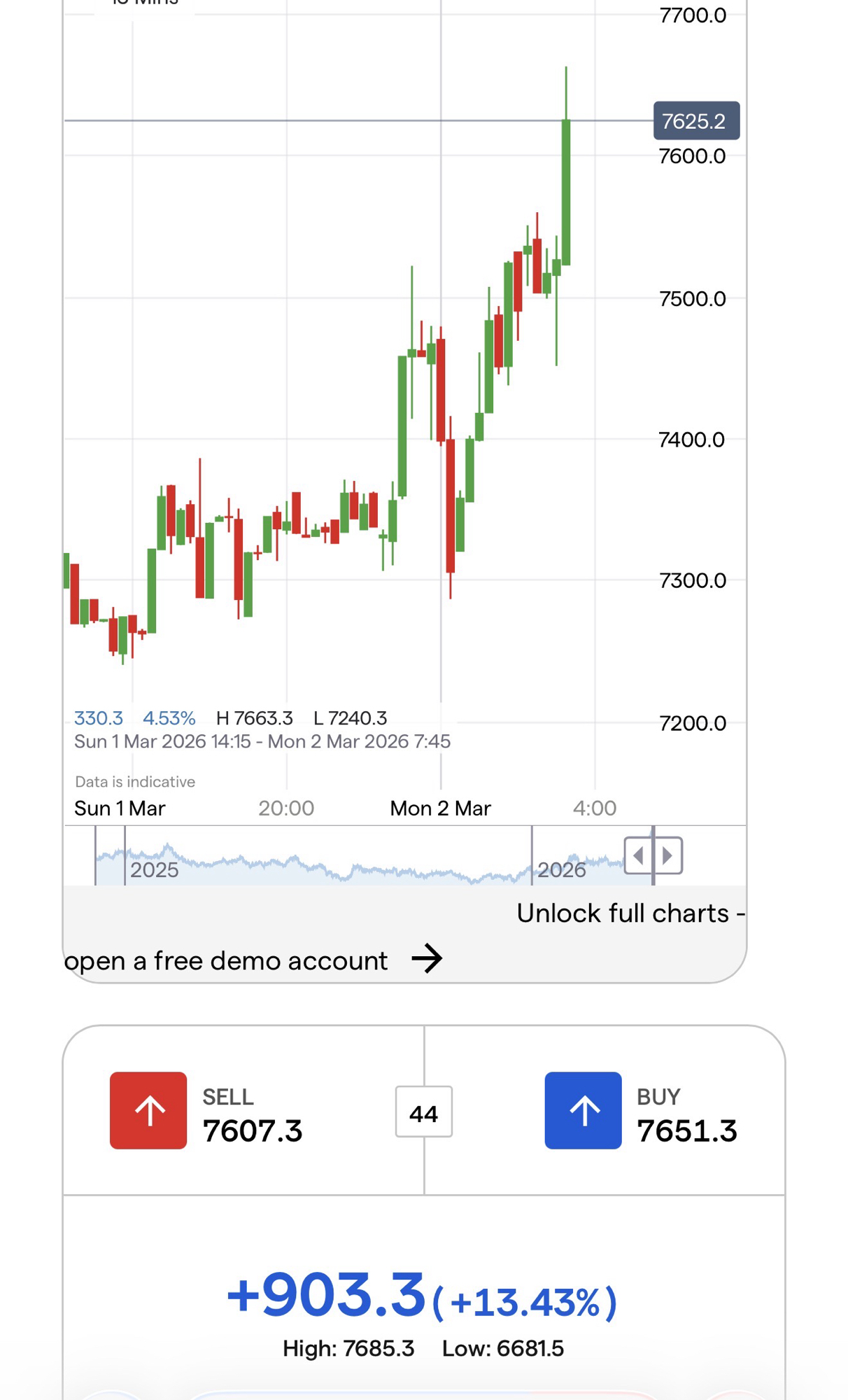This screenshot has height=1400, width=848.
Task: Select the SELL price 7607.3
Action: (x=253, y=1131)
